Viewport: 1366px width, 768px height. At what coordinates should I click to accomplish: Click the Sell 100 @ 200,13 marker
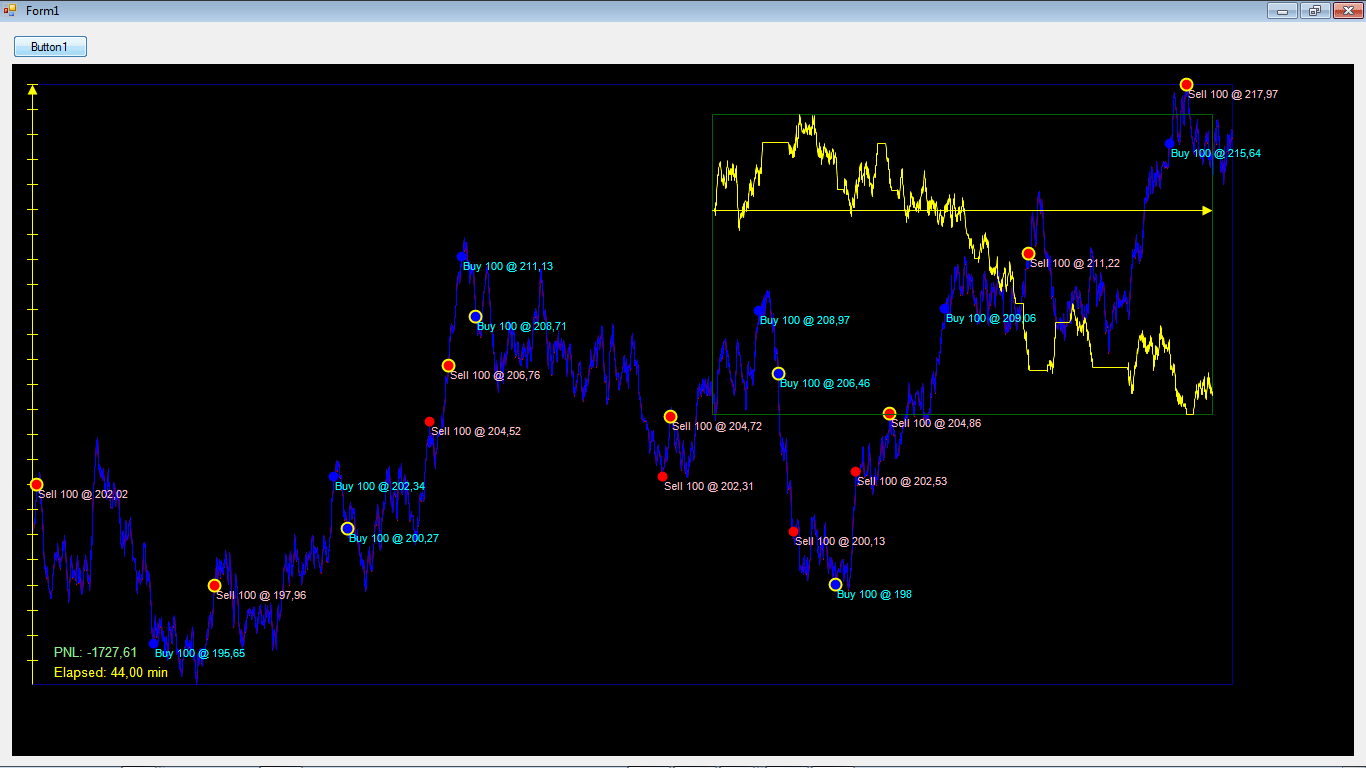pyautogui.click(x=794, y=532)
